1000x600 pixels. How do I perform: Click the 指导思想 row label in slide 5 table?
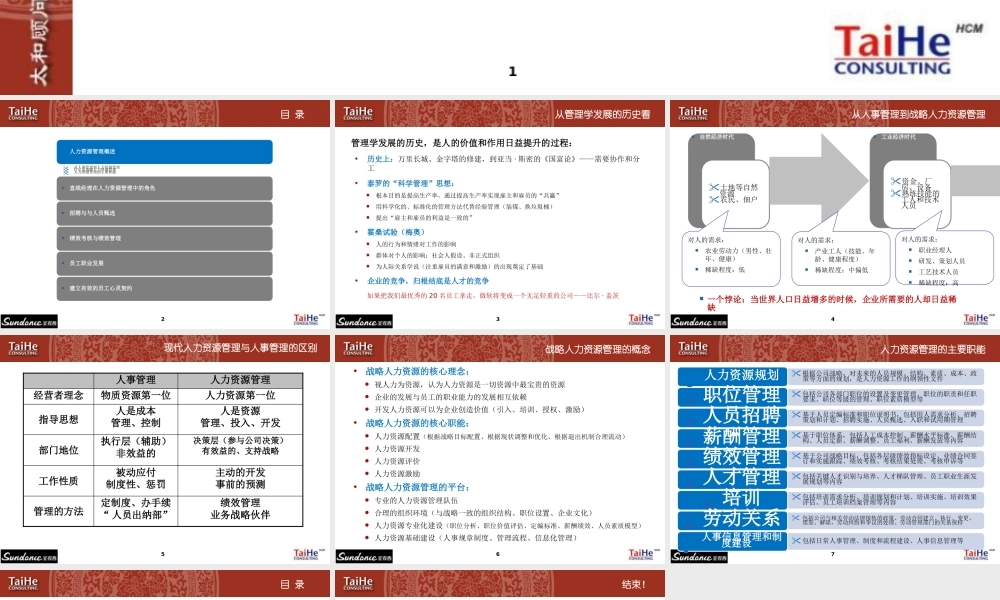[58, 418]
